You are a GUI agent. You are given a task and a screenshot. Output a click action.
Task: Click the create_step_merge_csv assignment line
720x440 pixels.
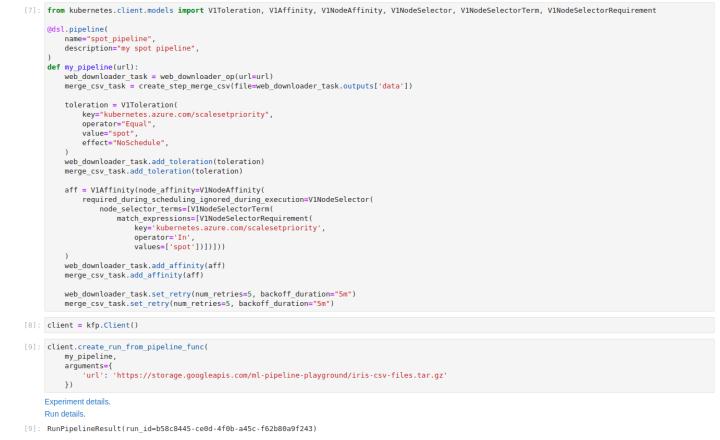[238, 86]
